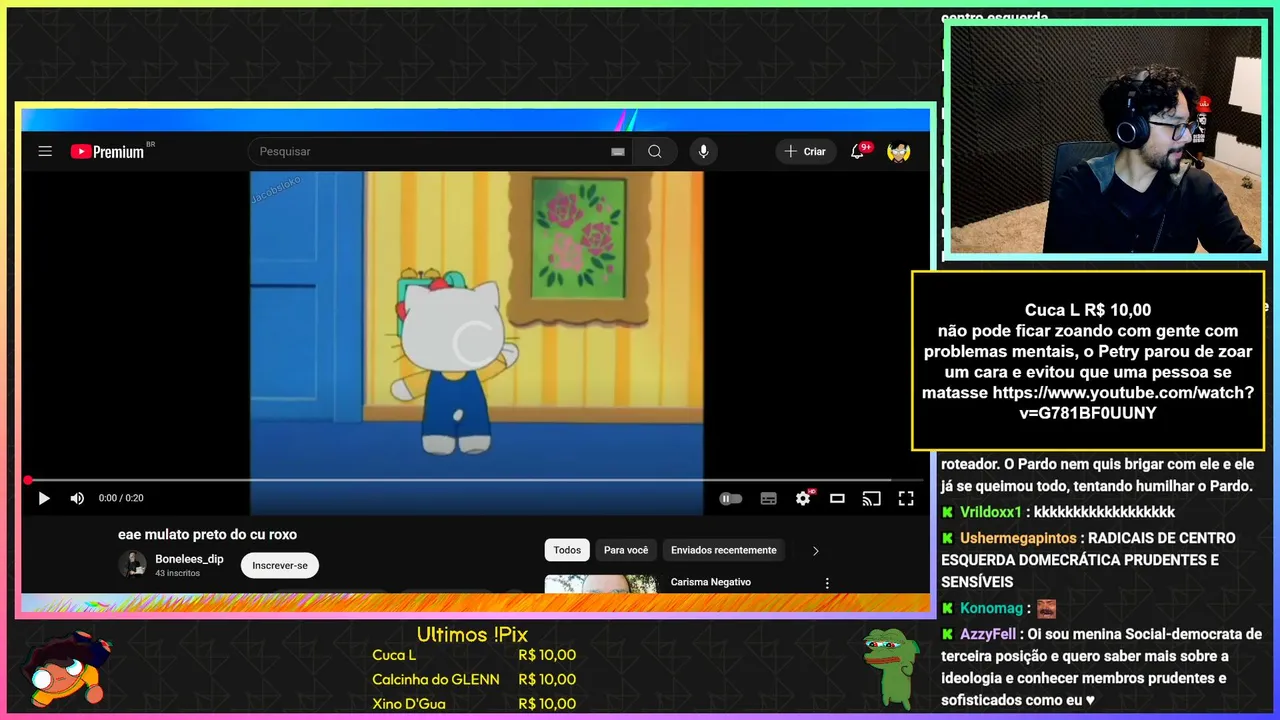Open the Carisma Negativo suggested video thumbnail
The image size is (1280, 720).
[601, 583]
